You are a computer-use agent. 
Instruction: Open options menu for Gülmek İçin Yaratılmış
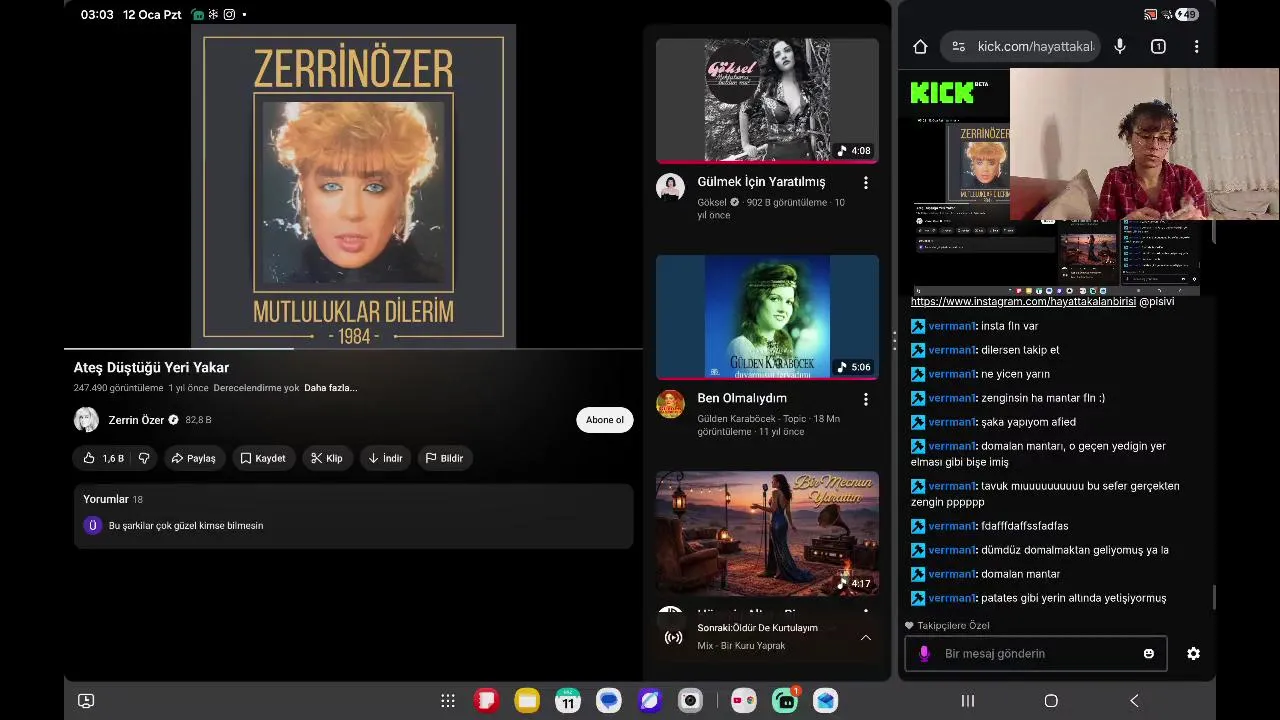point(866,183)
